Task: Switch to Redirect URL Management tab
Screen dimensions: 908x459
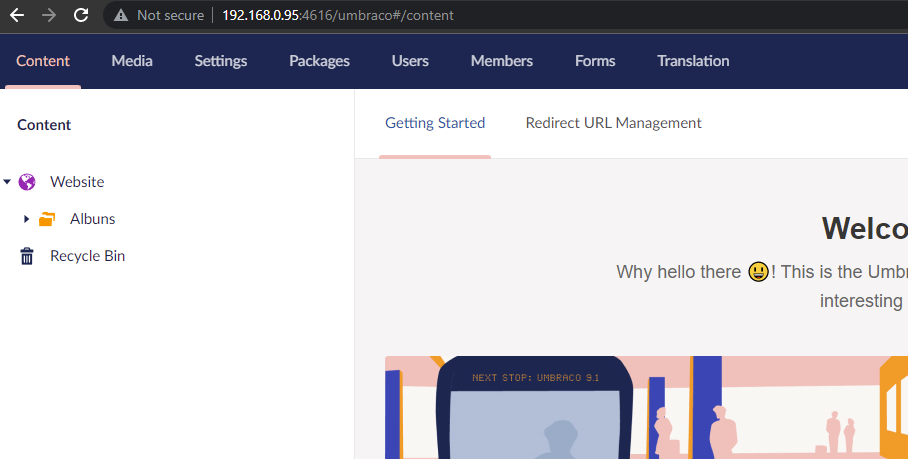Action: [613, 123]
